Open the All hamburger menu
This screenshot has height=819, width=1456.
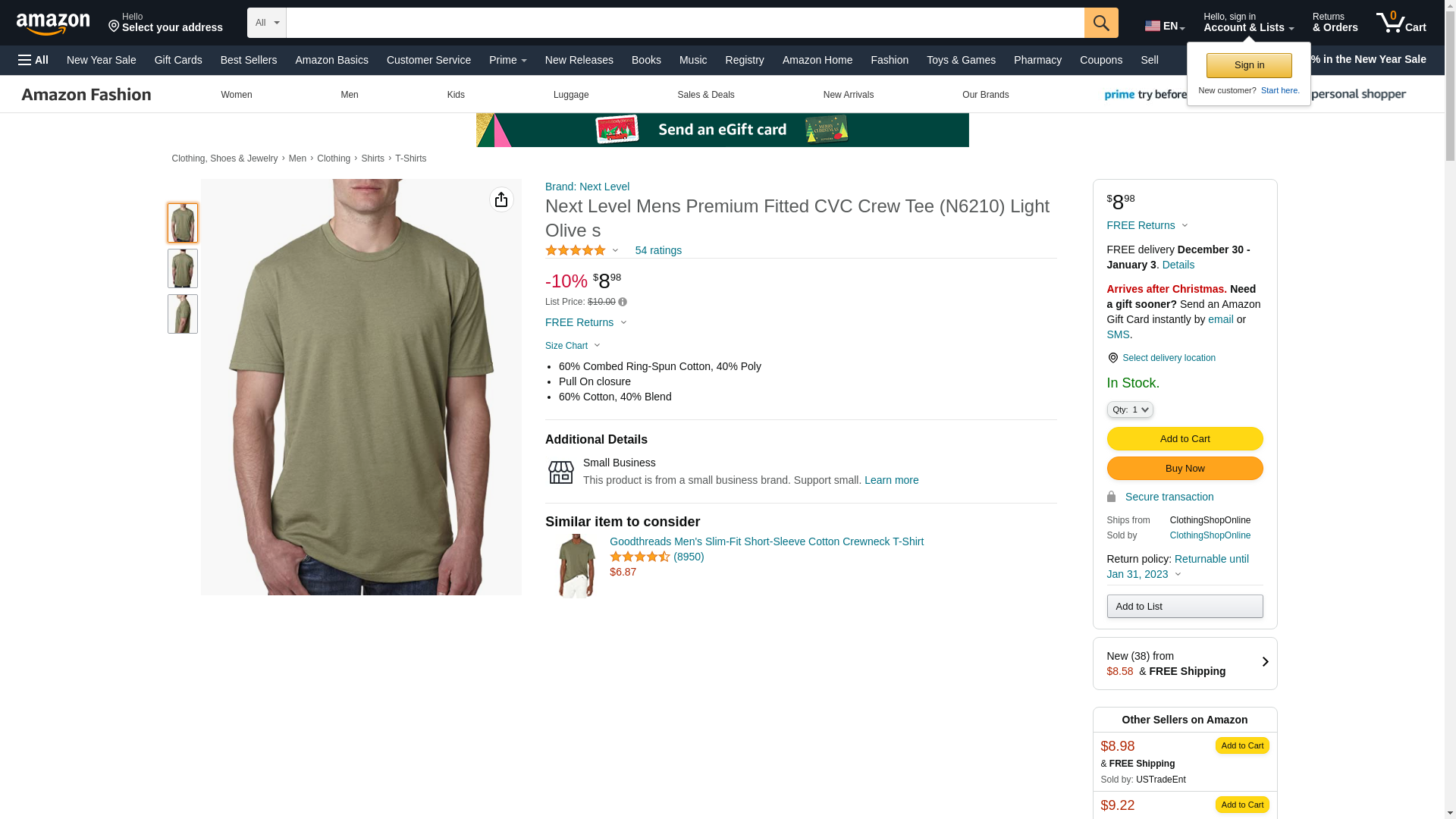point(33,60)
